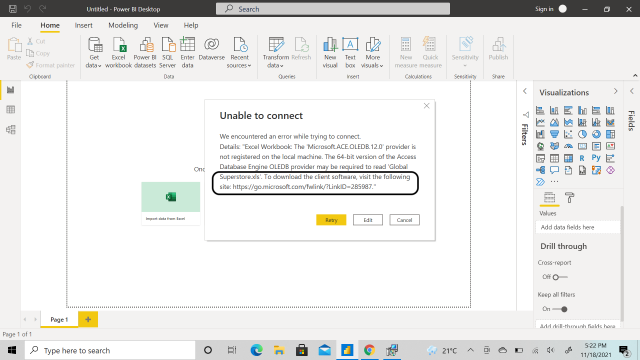Open Microsoft Edge from taskbar

256,350
